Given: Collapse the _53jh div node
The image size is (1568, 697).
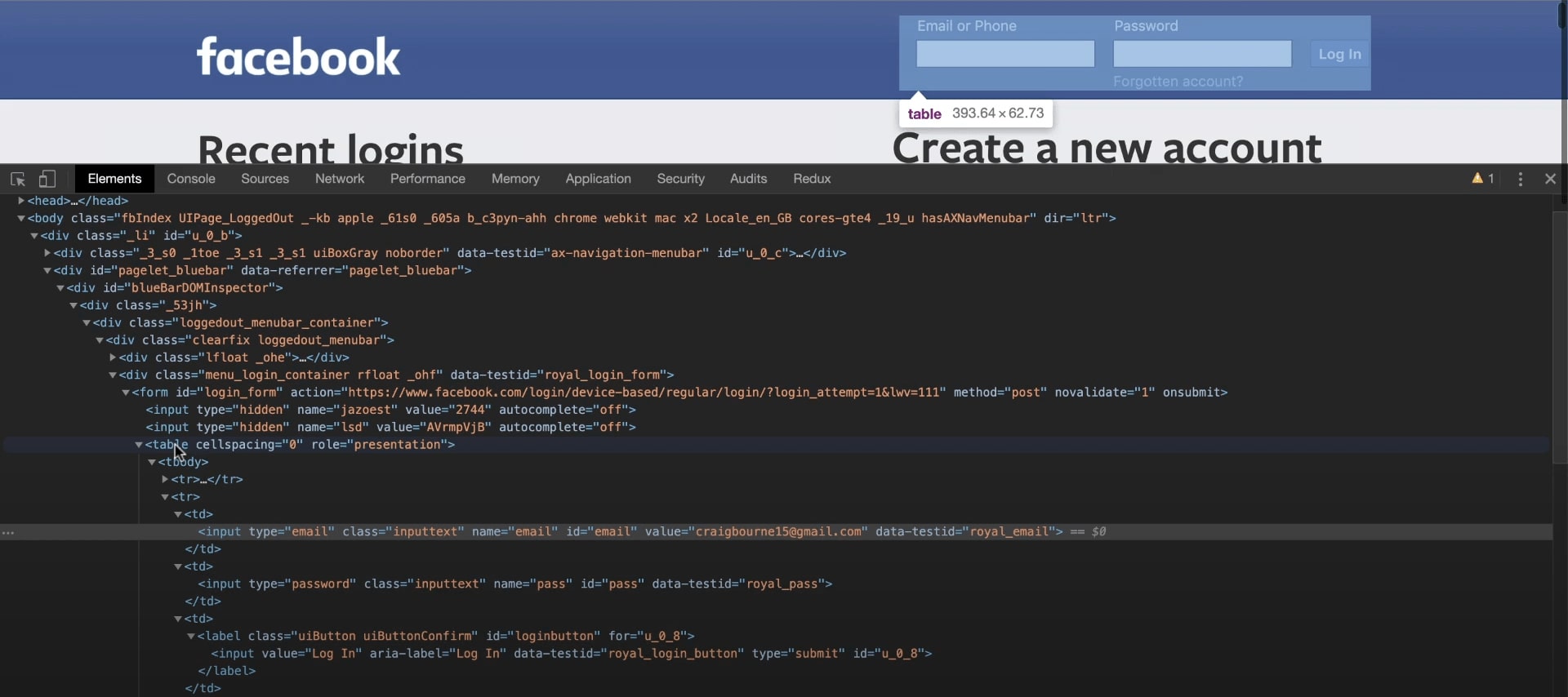Looking at the screenshot, I should click(x=73, y=306).
